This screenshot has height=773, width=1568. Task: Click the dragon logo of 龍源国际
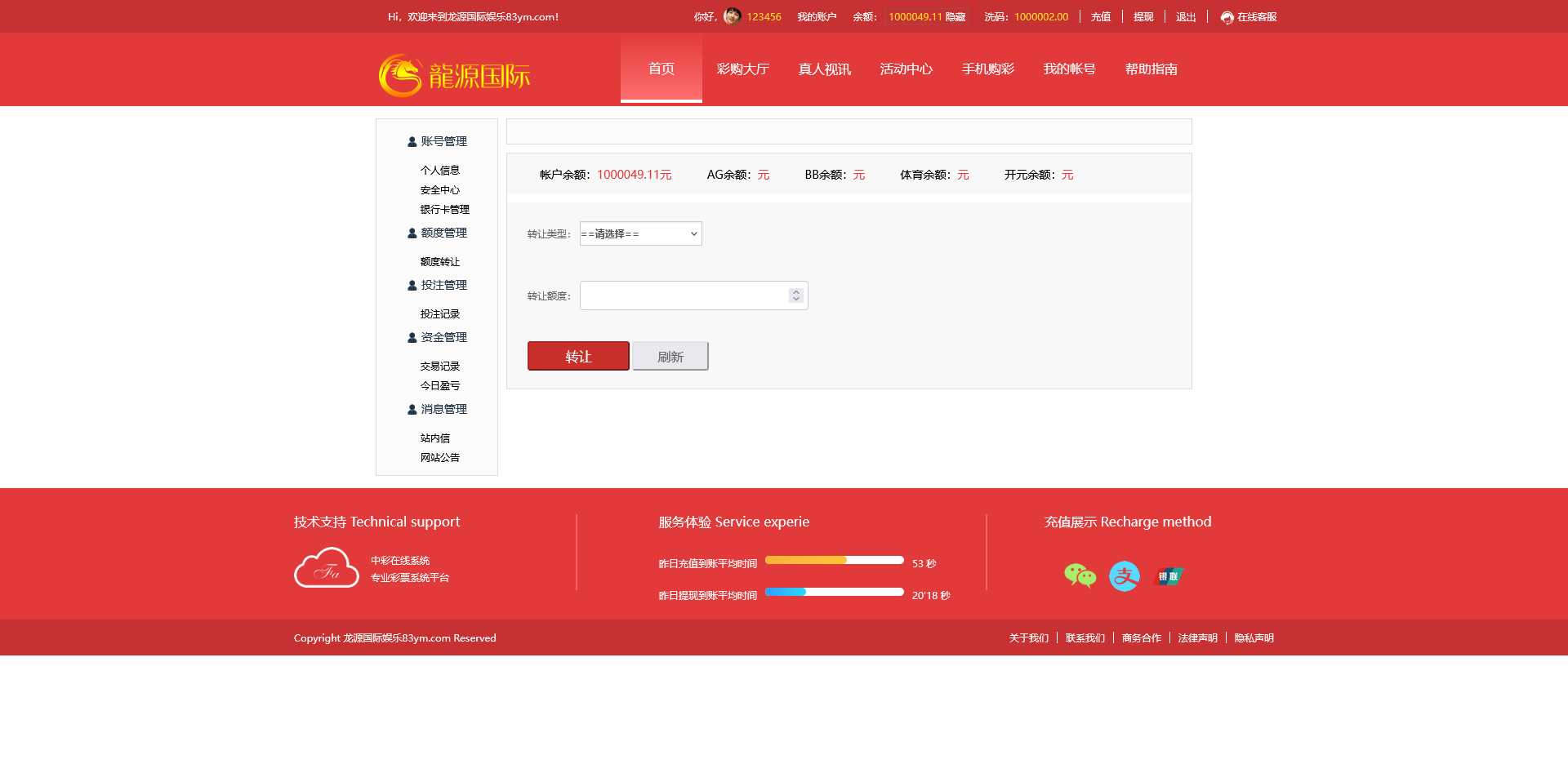(400, 76)
